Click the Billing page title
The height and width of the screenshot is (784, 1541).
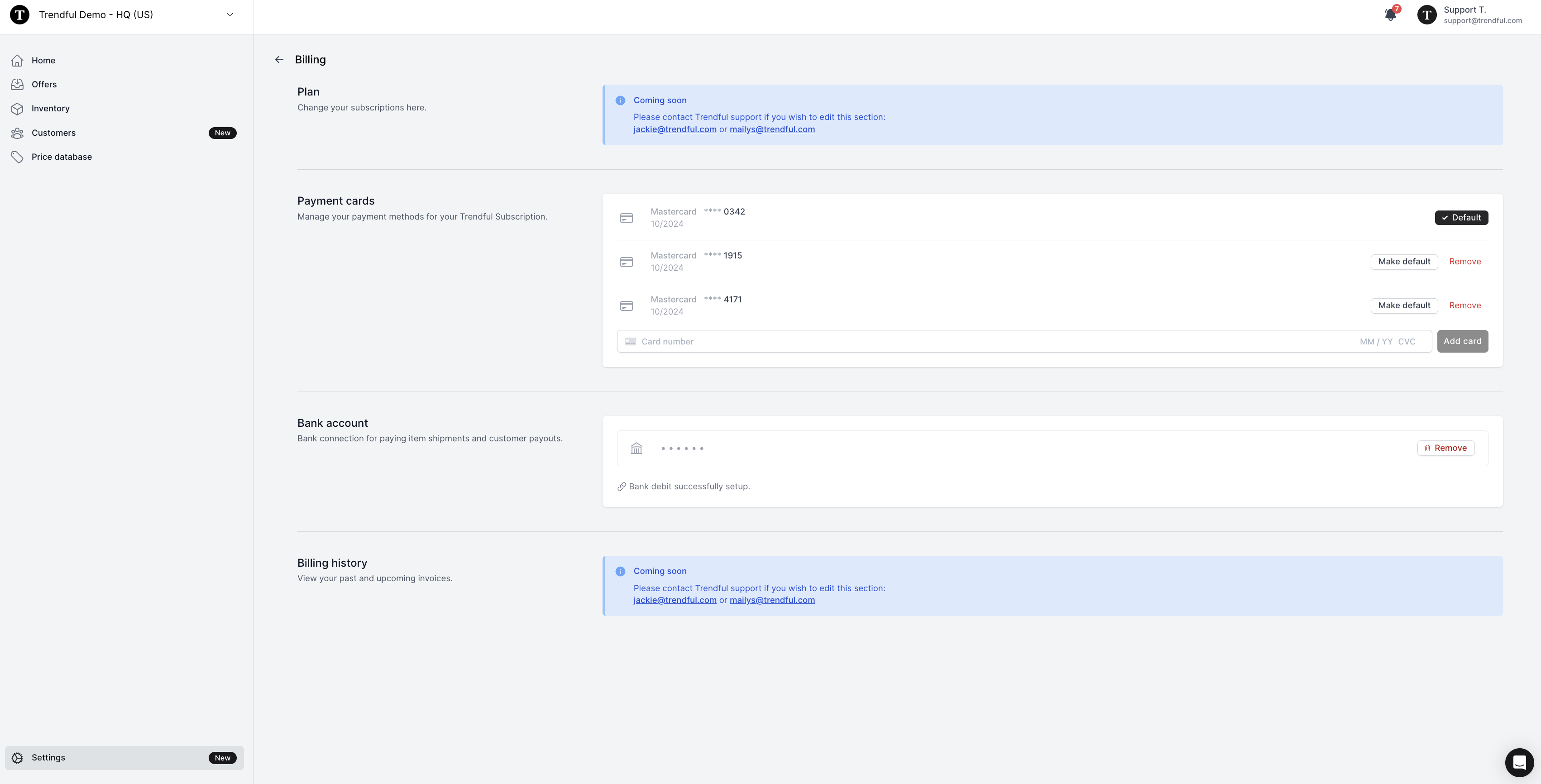tap(311, 60)
